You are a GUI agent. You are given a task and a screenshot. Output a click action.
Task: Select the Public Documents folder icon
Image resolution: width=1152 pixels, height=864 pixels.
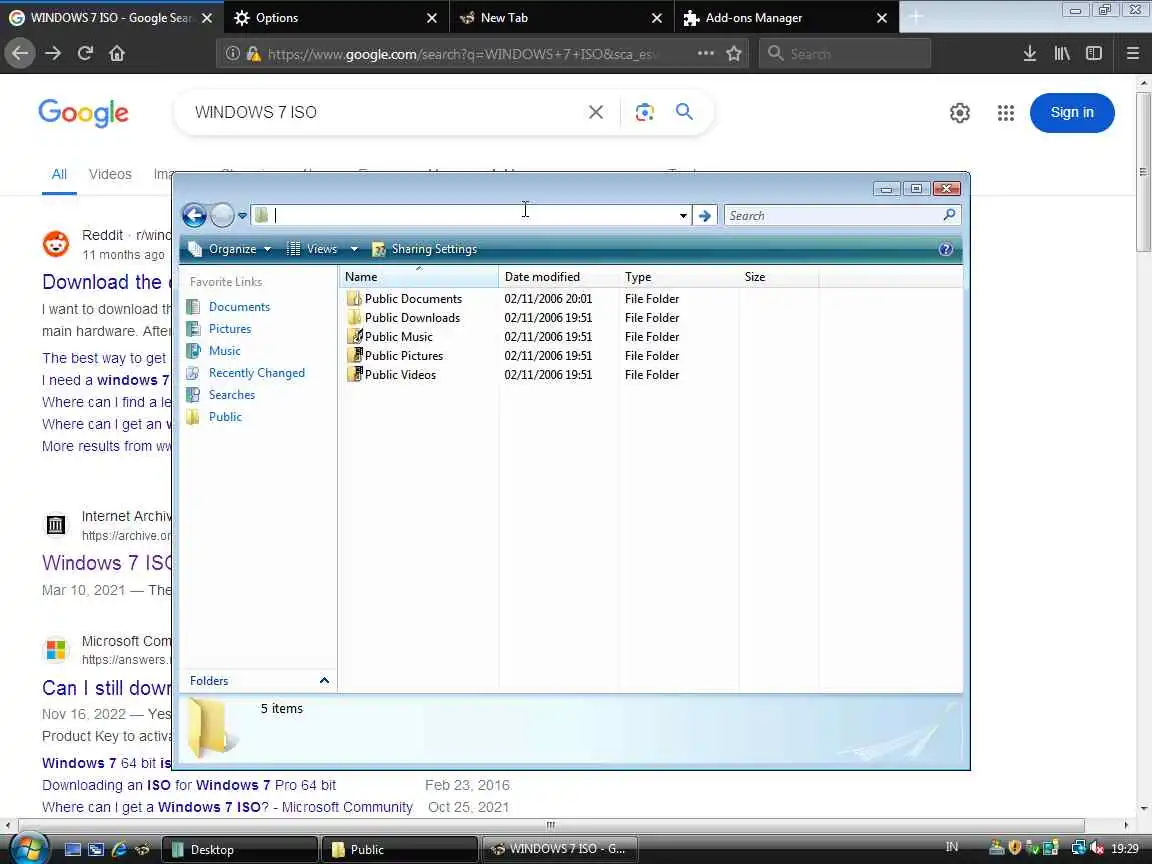354,298
